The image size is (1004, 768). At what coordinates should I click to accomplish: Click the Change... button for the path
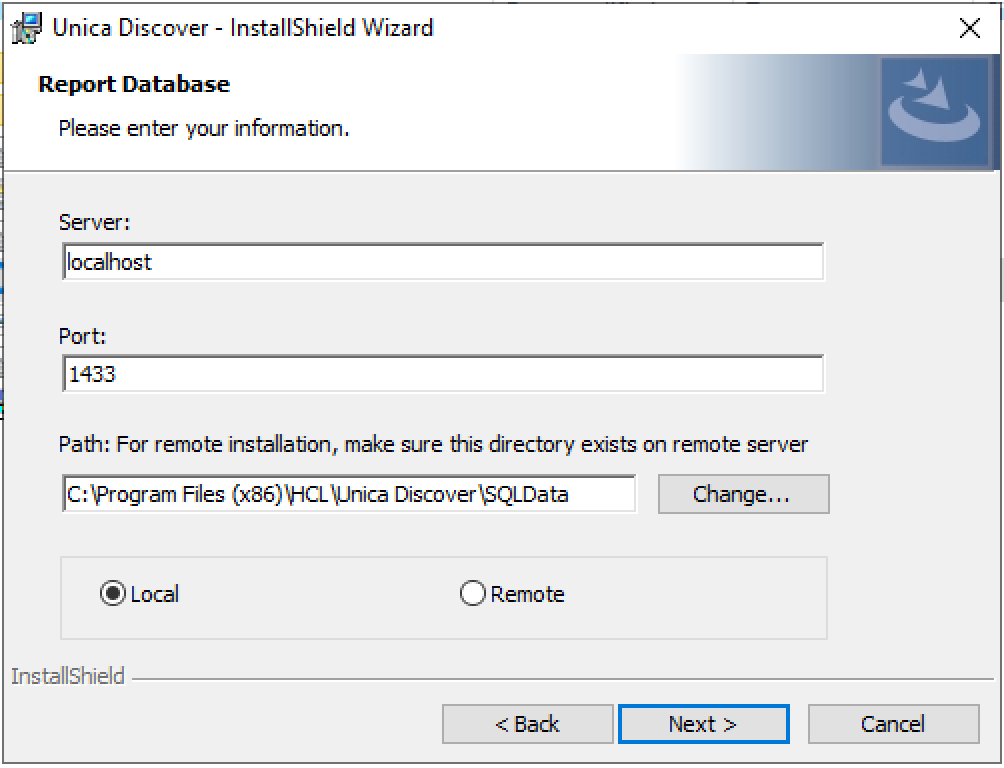pos(743,494)
